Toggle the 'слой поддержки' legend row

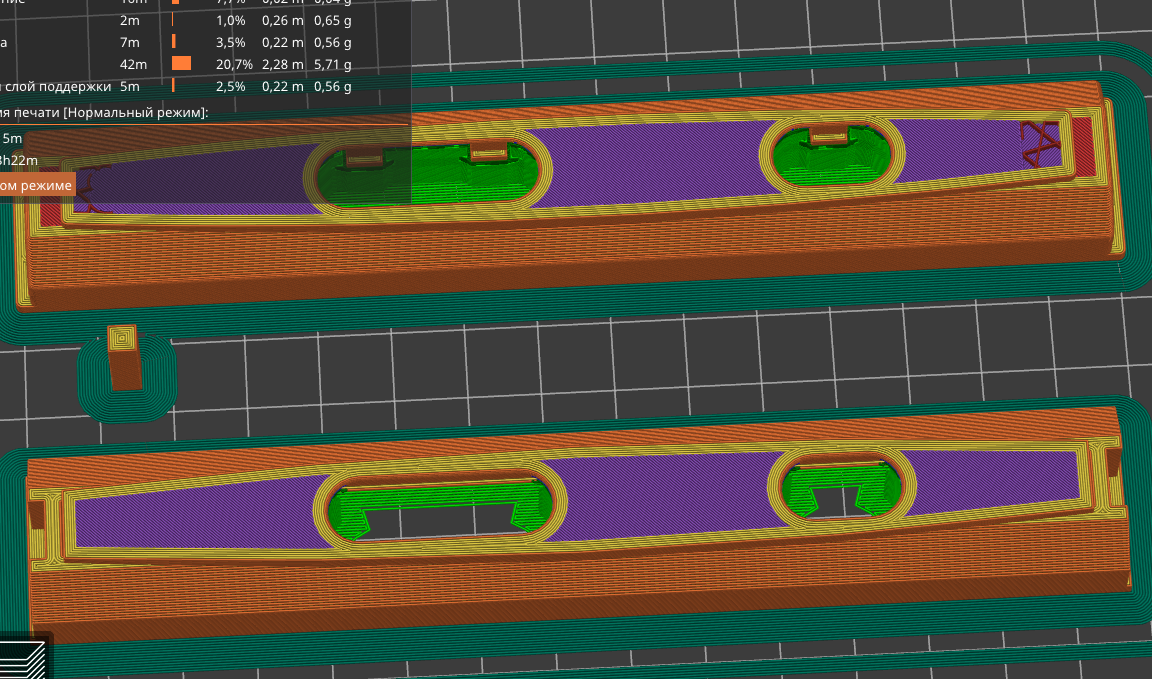coord(176,86)
